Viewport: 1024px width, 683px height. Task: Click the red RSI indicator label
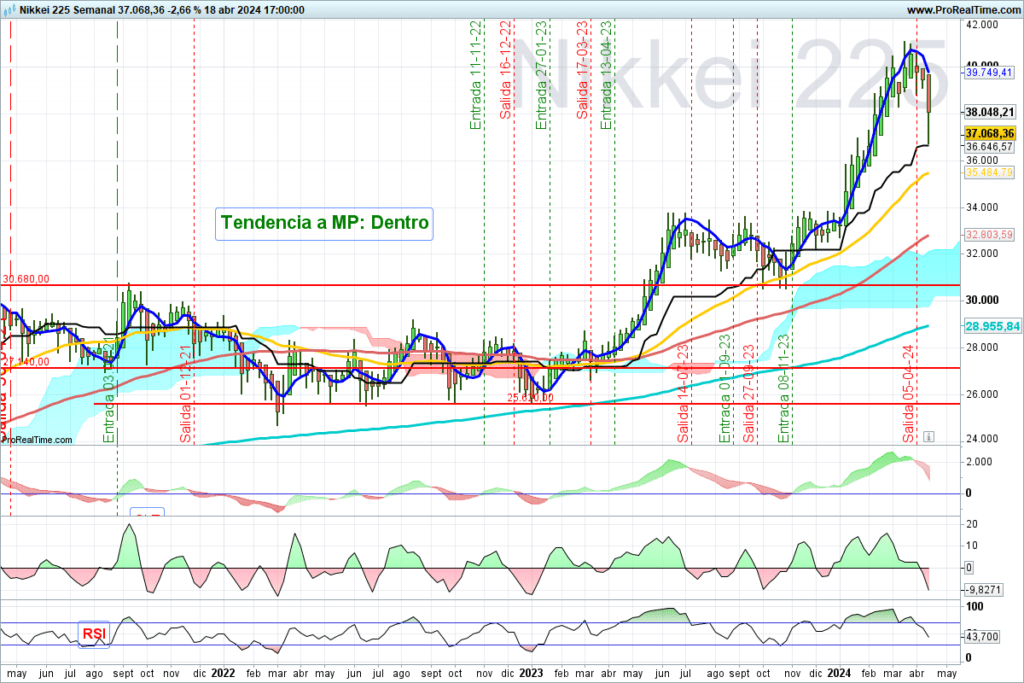pyautogui.click(x=93, y=633)
